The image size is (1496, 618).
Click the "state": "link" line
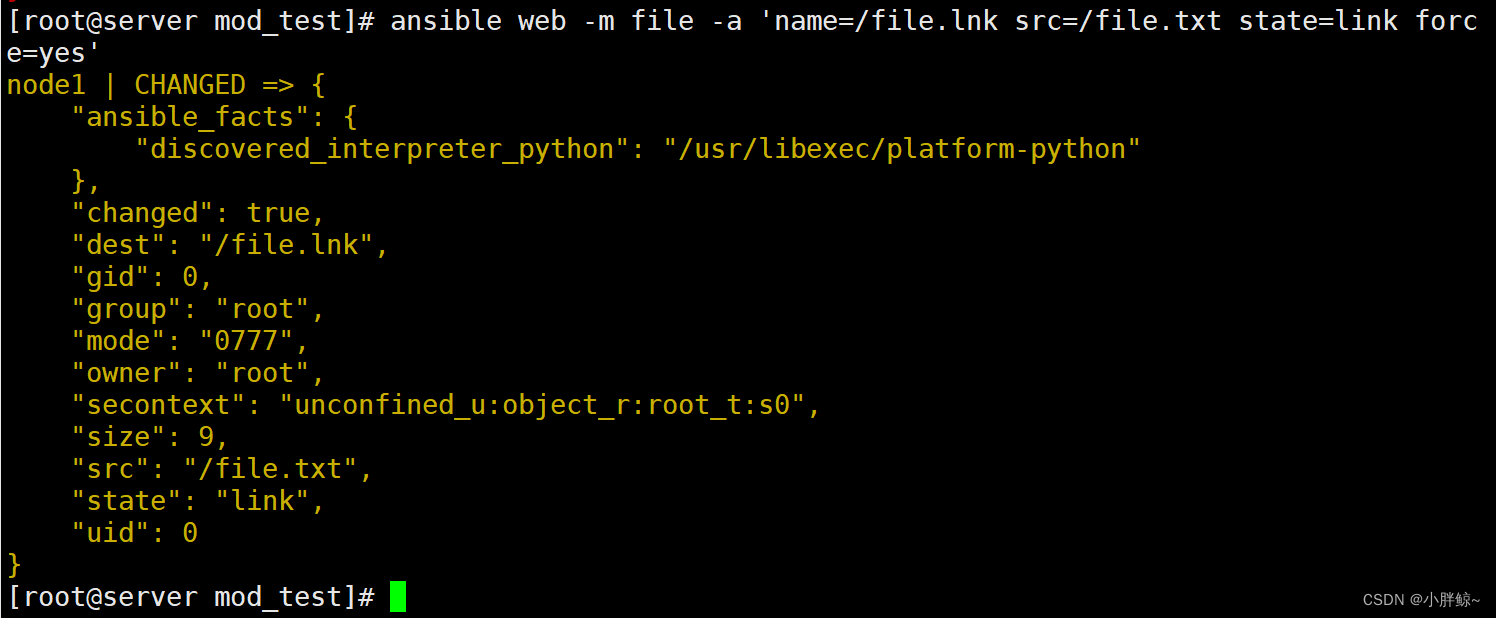(198, 501)
